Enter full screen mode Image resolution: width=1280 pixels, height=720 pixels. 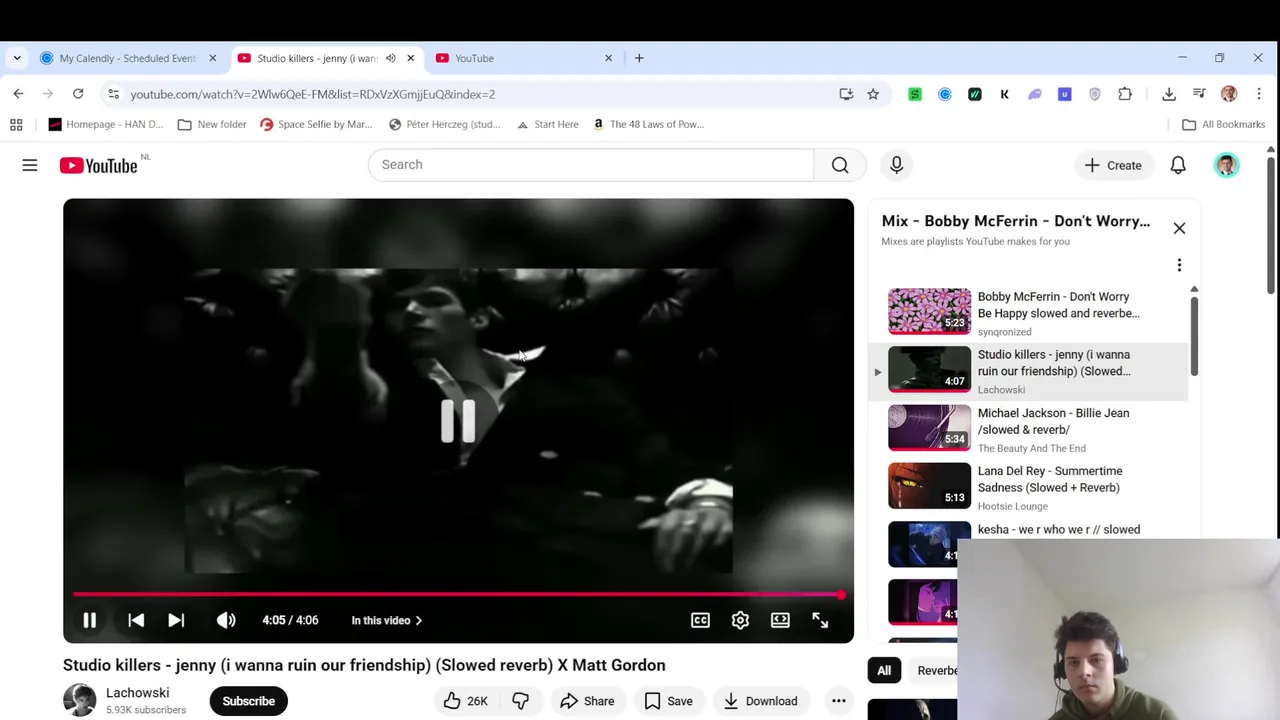(820, 620)
